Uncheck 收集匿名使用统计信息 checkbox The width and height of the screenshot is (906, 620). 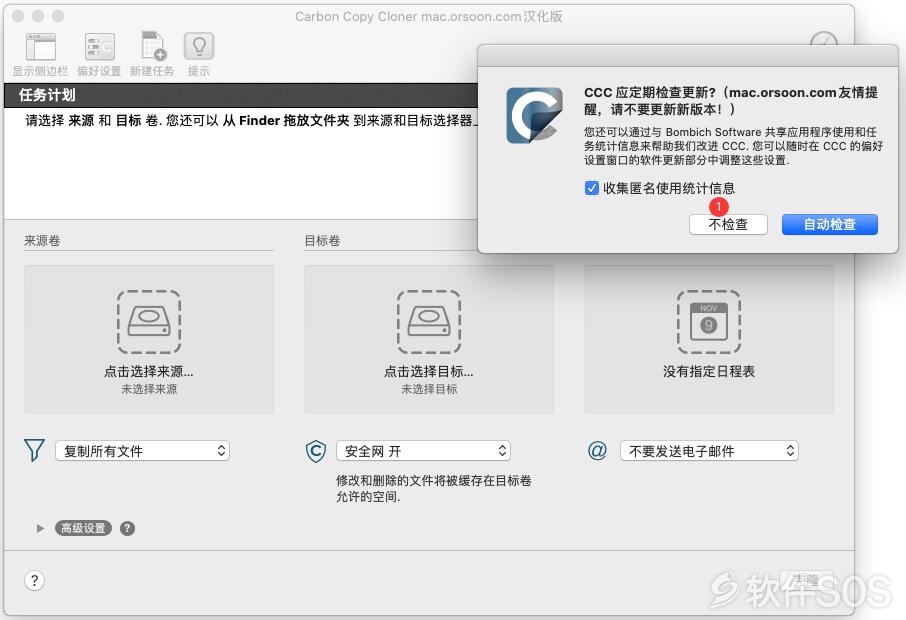point(591,188)
